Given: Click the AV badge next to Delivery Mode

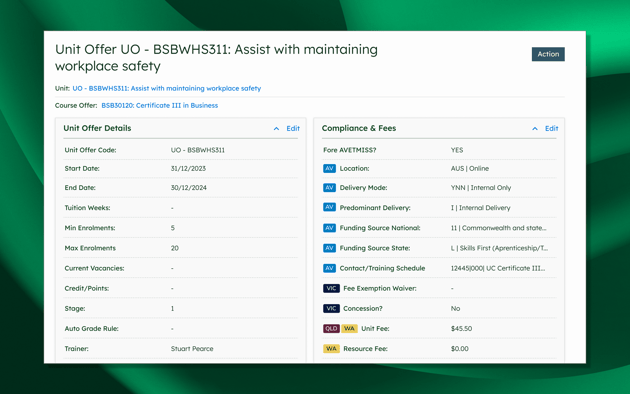Looking at the screenshot, I should 329,188.
